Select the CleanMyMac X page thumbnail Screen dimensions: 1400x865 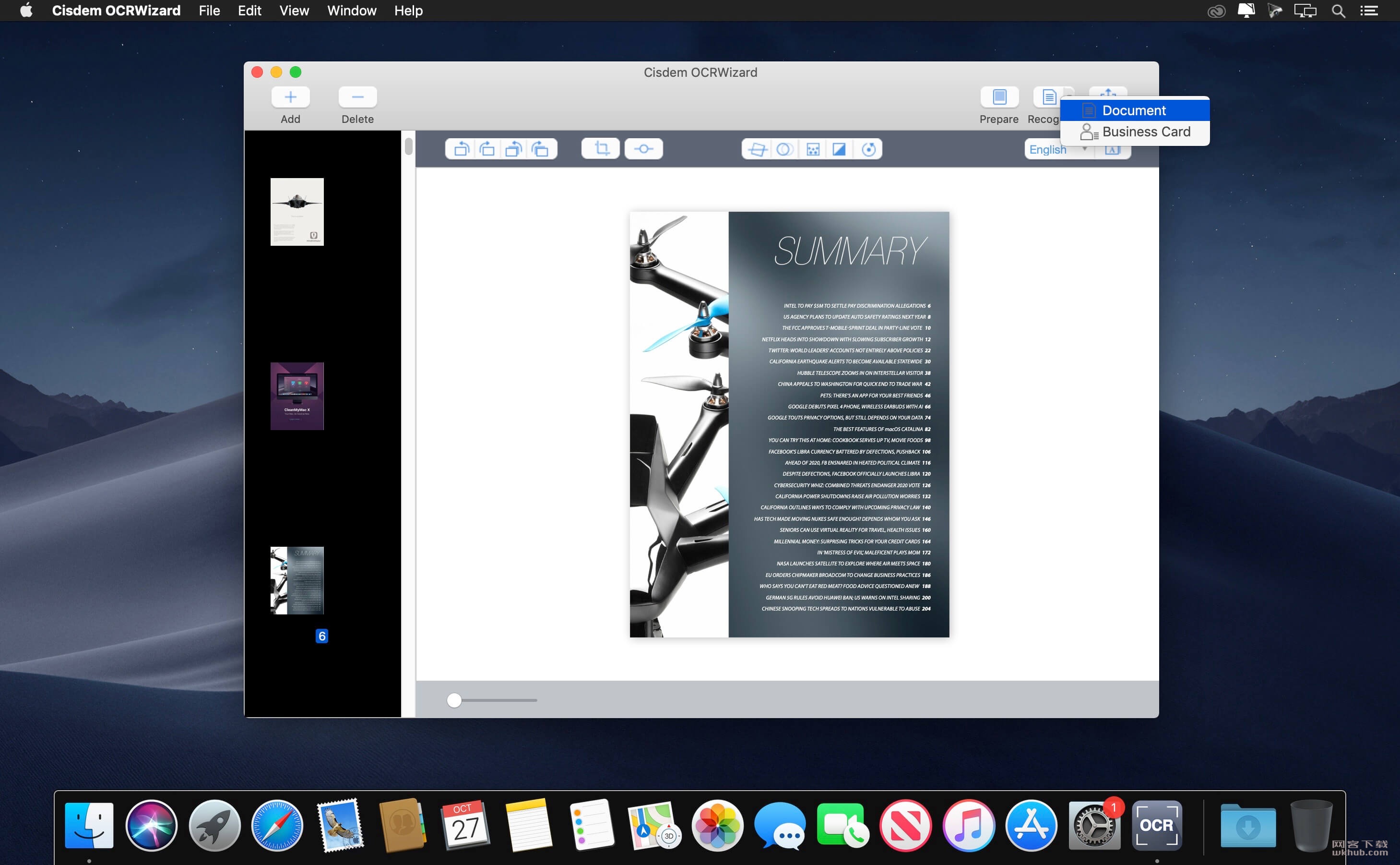pyautogui.click(x=297, y=396)
